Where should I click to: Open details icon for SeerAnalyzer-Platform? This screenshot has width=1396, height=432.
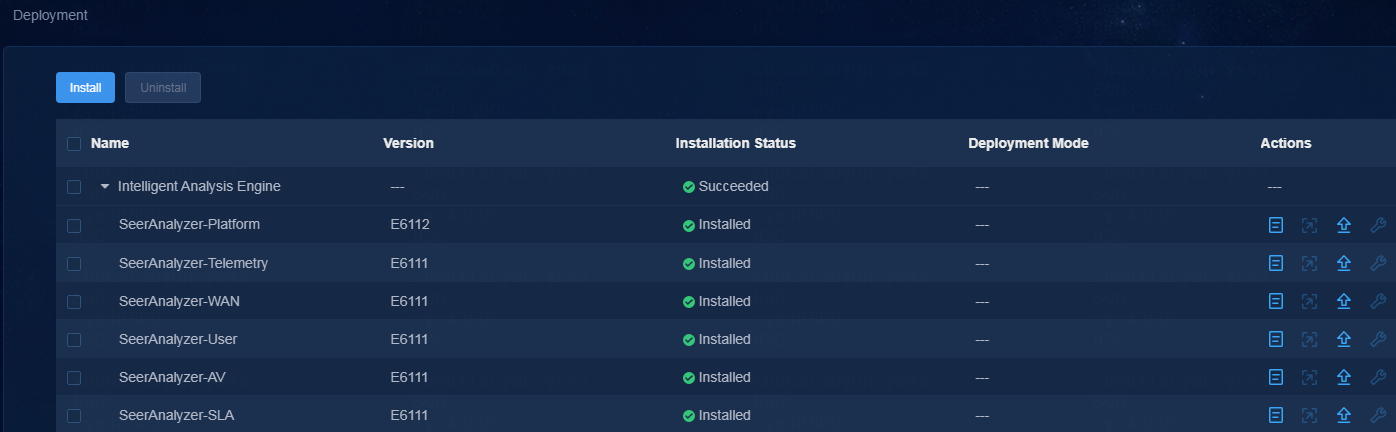click(x=1275, y=225)
